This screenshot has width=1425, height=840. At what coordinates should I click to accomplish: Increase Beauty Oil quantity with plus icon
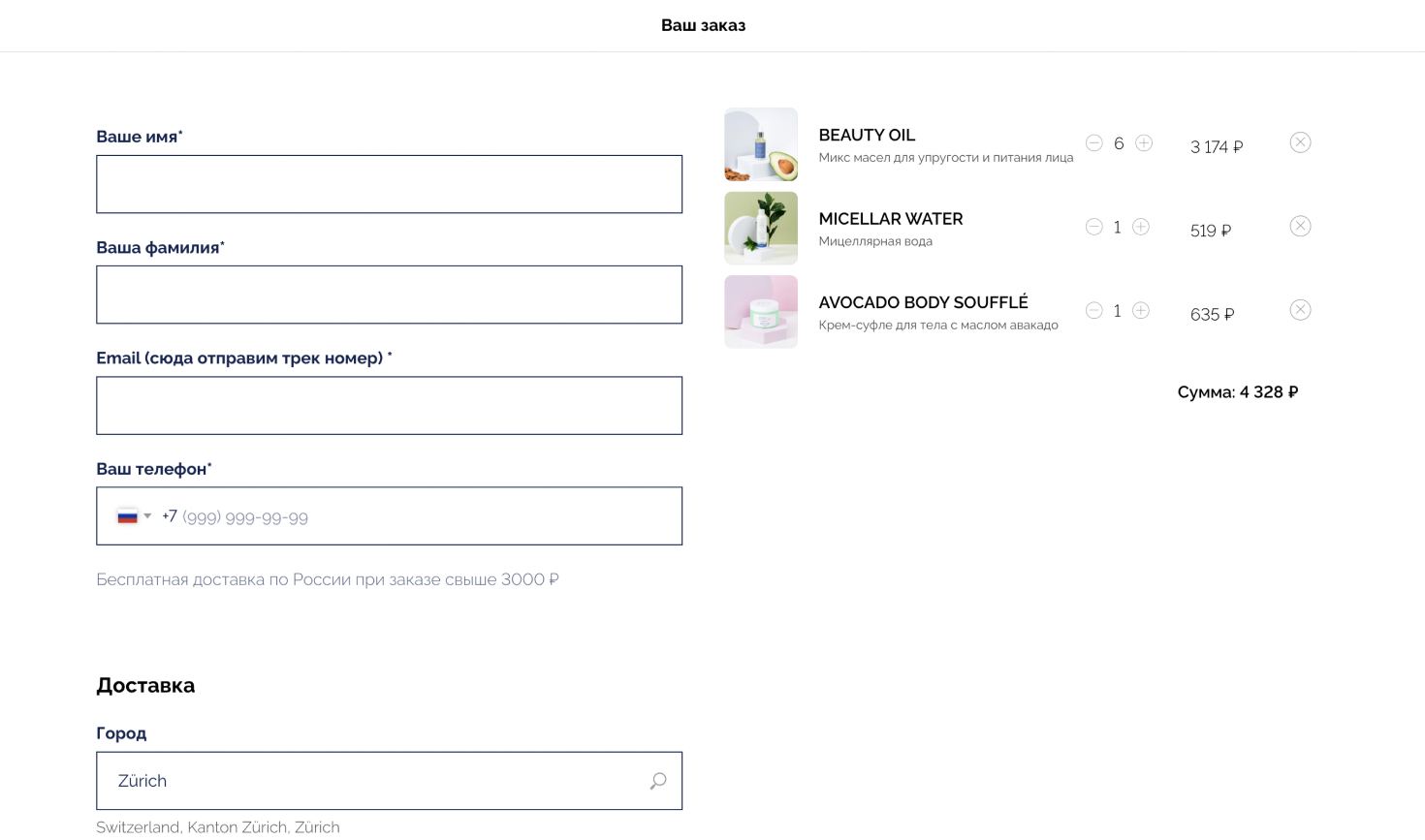(x=1144, y=143)
